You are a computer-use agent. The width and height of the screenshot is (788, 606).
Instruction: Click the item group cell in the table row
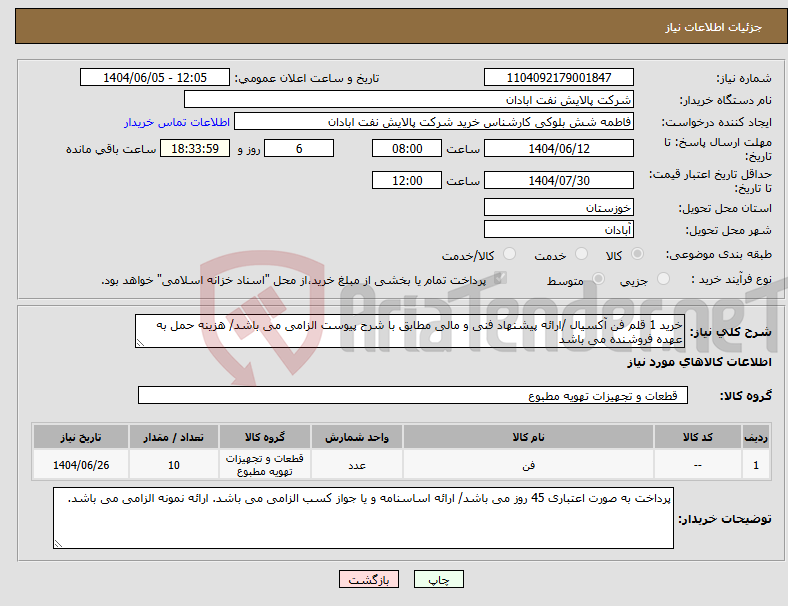click(265, 465)
